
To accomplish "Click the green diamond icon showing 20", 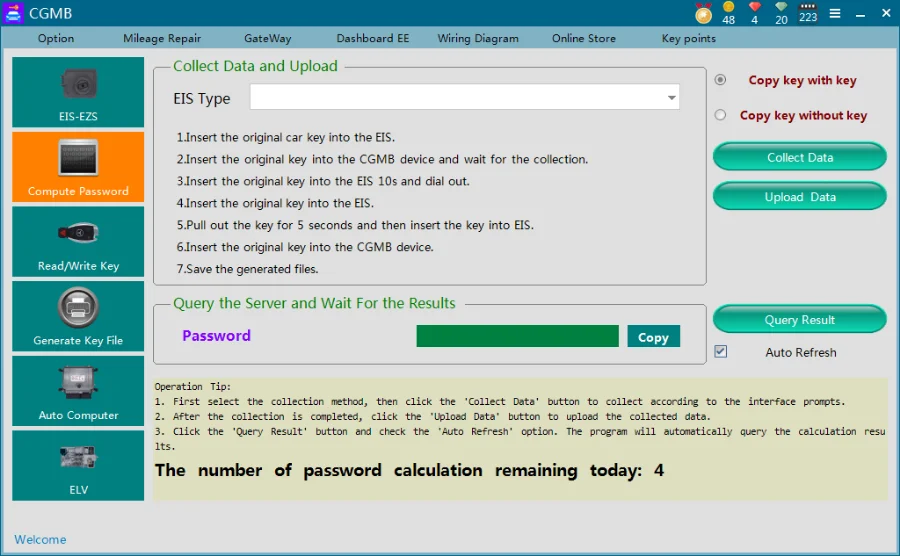I will pos(781,13).
